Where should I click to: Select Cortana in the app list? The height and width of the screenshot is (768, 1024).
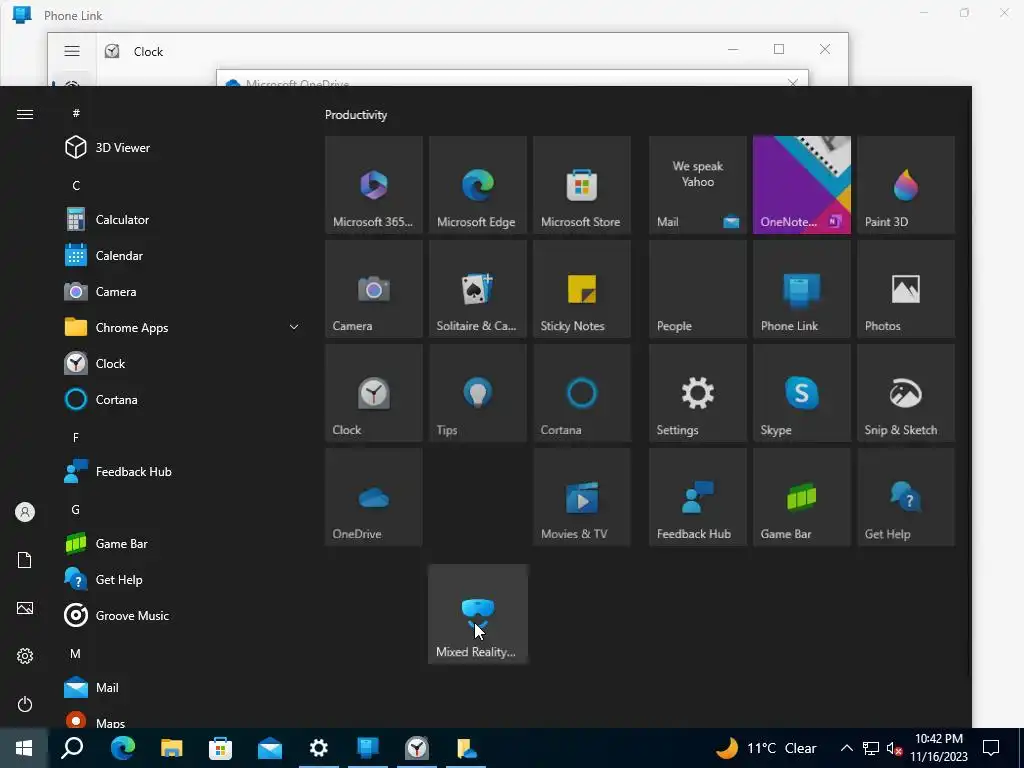click(182, 399)
